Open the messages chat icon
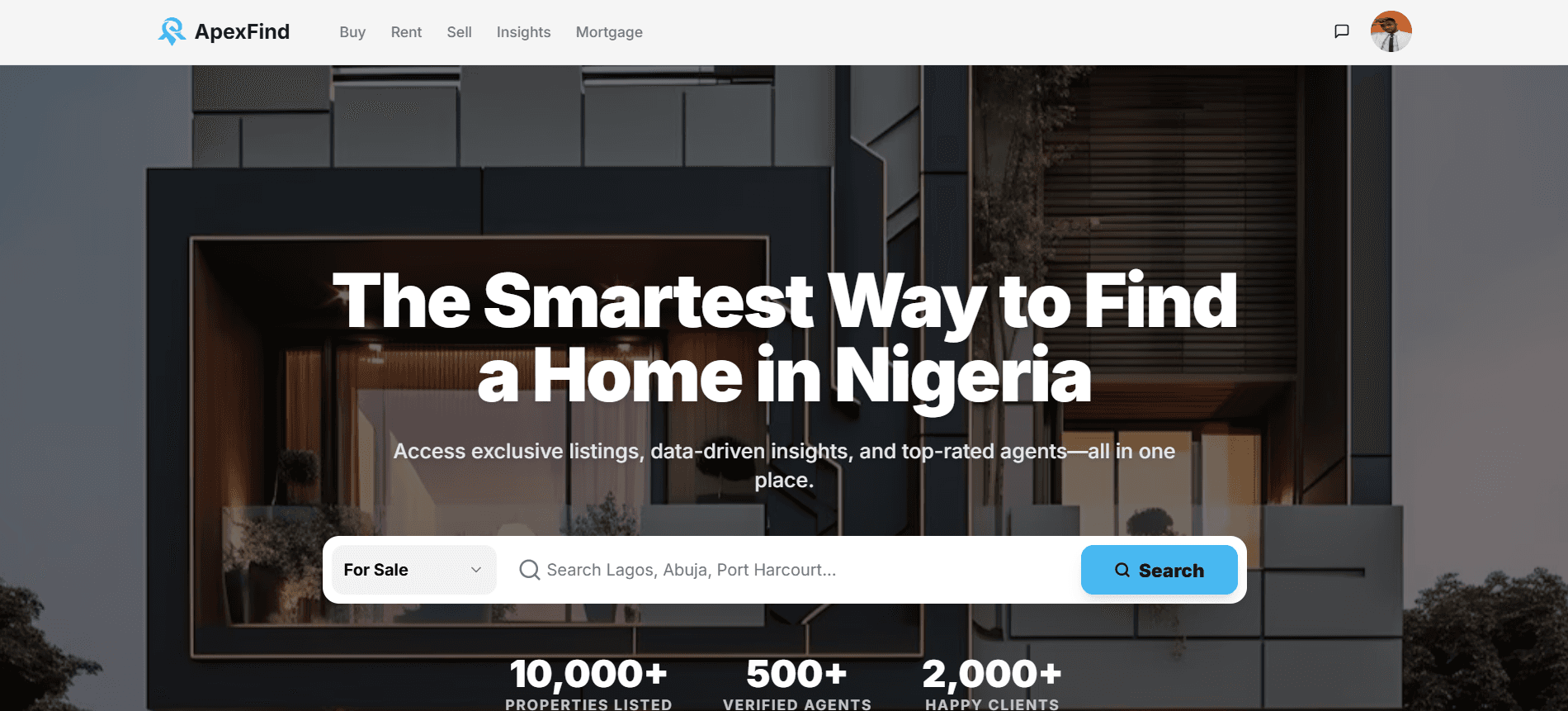The image size is (1568, 711). (1342, 31)
